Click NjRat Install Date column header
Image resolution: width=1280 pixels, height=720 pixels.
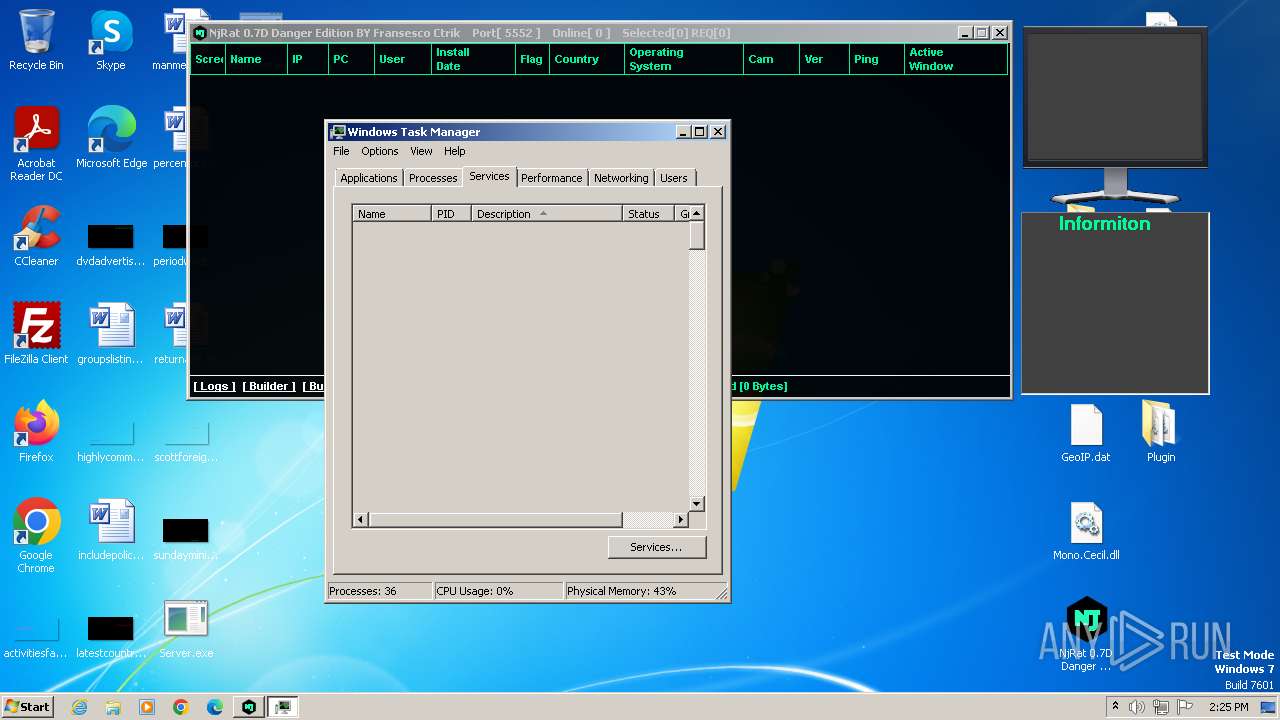coord(473,59)
